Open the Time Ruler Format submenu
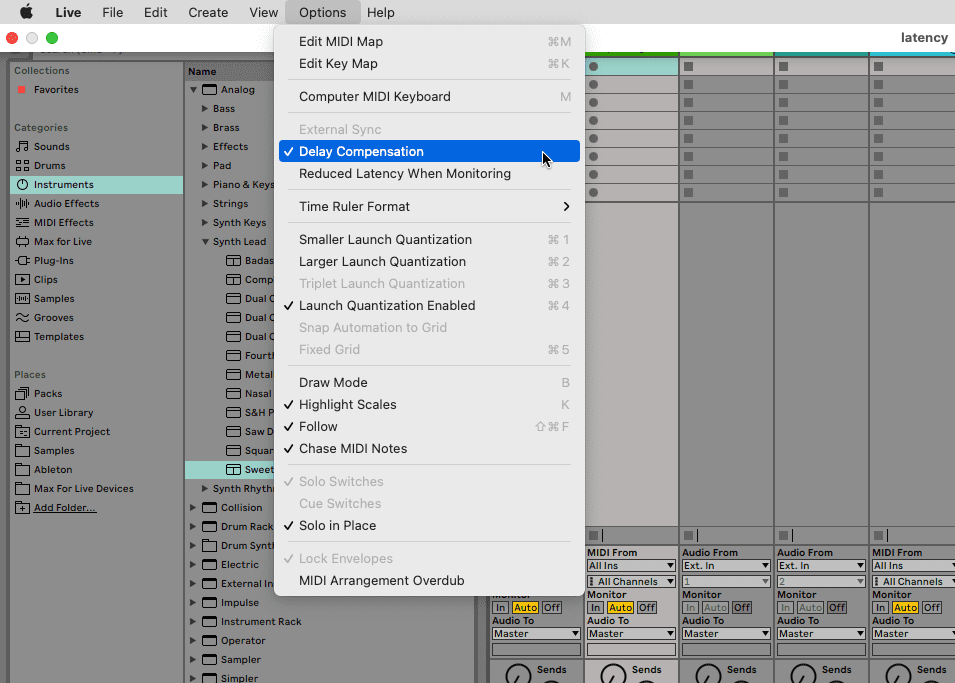Screen dimensions: 955x683 tap(429, 207)
